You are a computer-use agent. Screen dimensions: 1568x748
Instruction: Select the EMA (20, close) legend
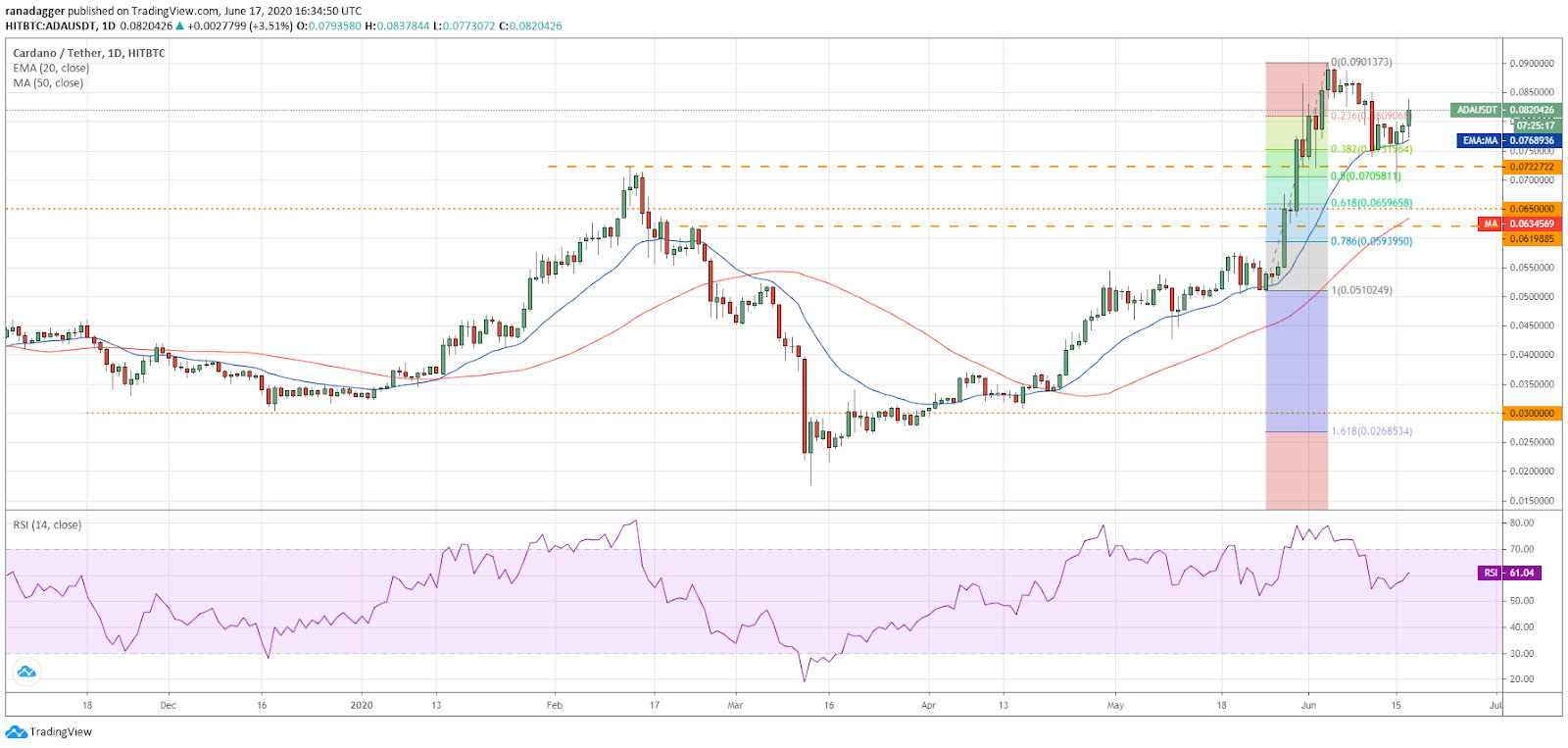[51, 68]
